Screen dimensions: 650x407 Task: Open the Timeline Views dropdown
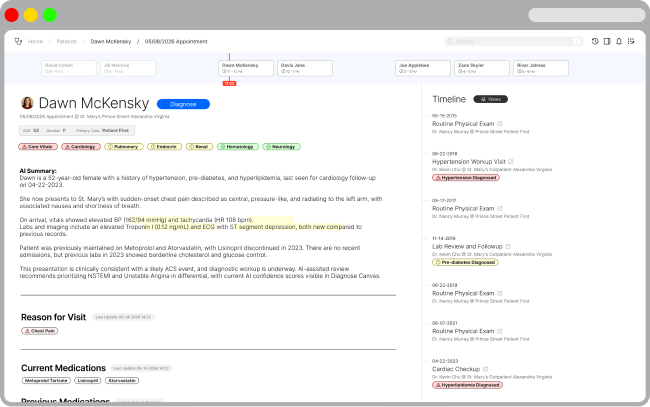pos(490,100)
